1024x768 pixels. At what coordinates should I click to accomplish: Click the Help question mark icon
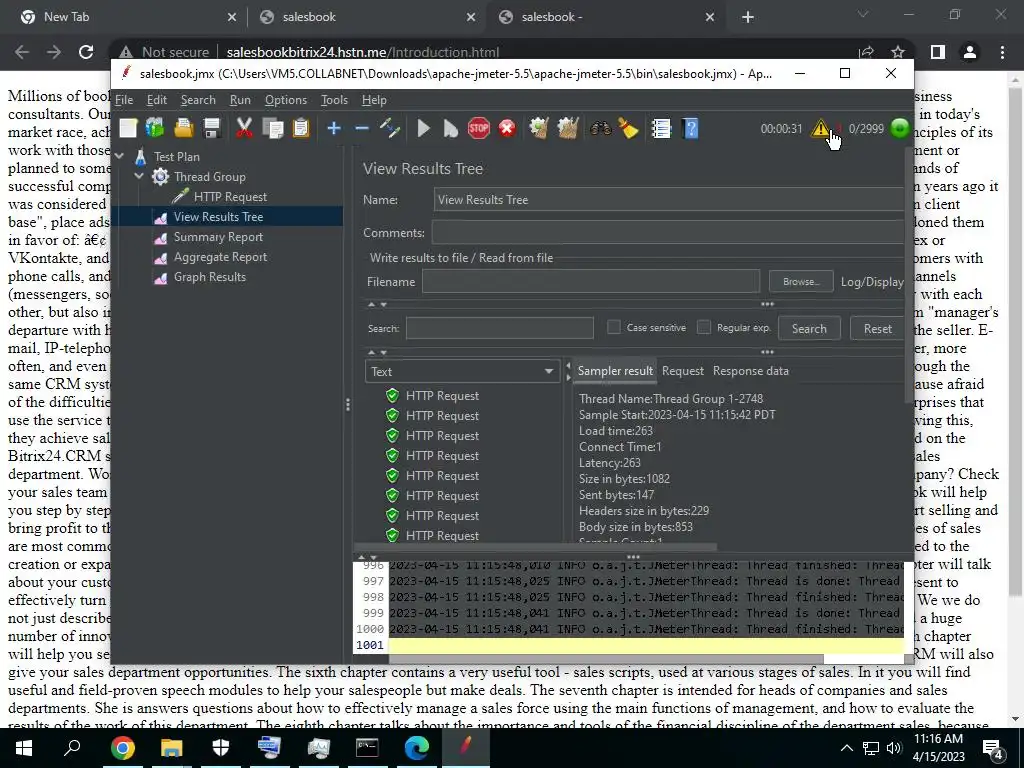click(x=690, y=128)
